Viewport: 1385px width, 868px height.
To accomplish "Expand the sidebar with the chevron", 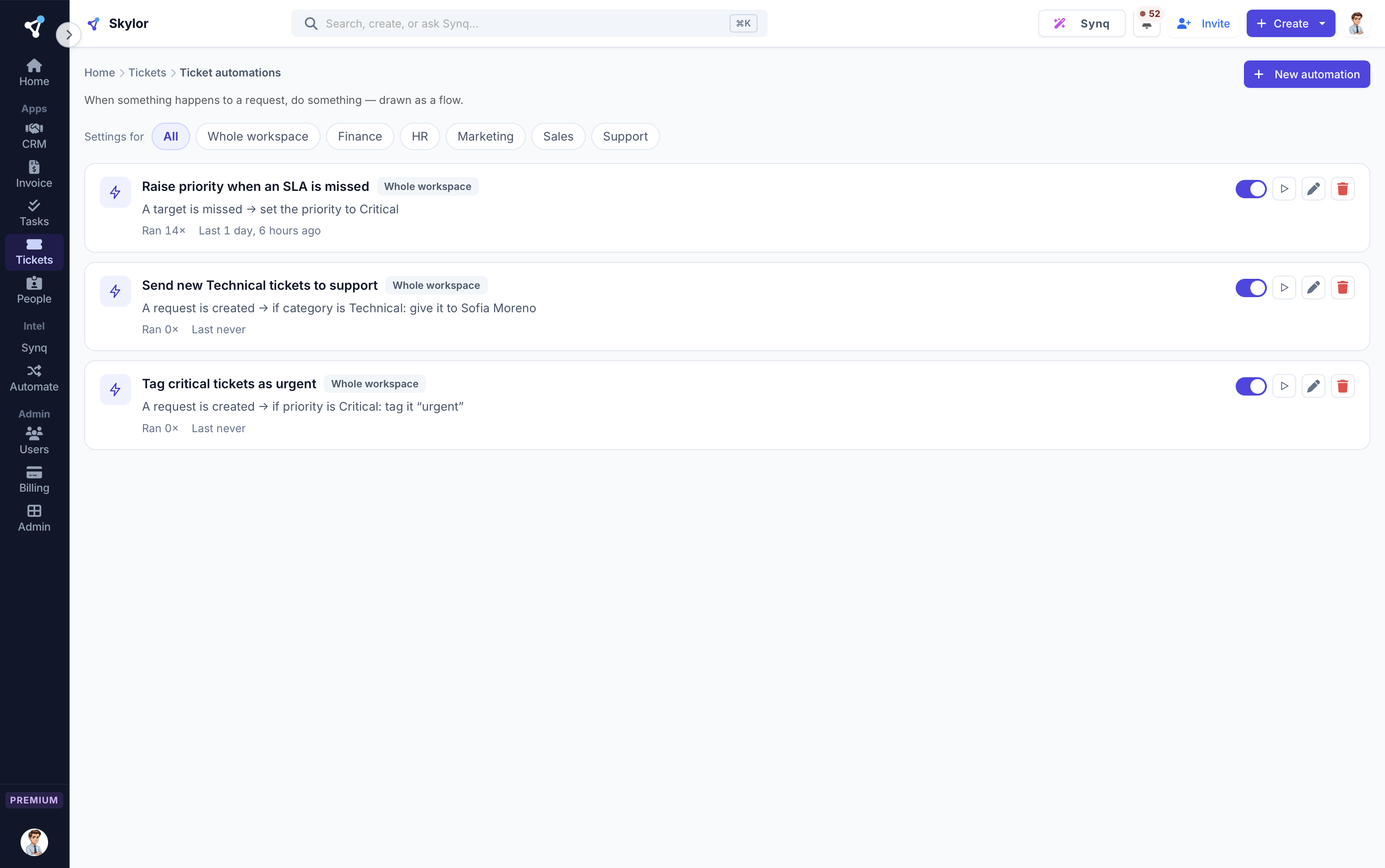I will [x=68, y=35].
